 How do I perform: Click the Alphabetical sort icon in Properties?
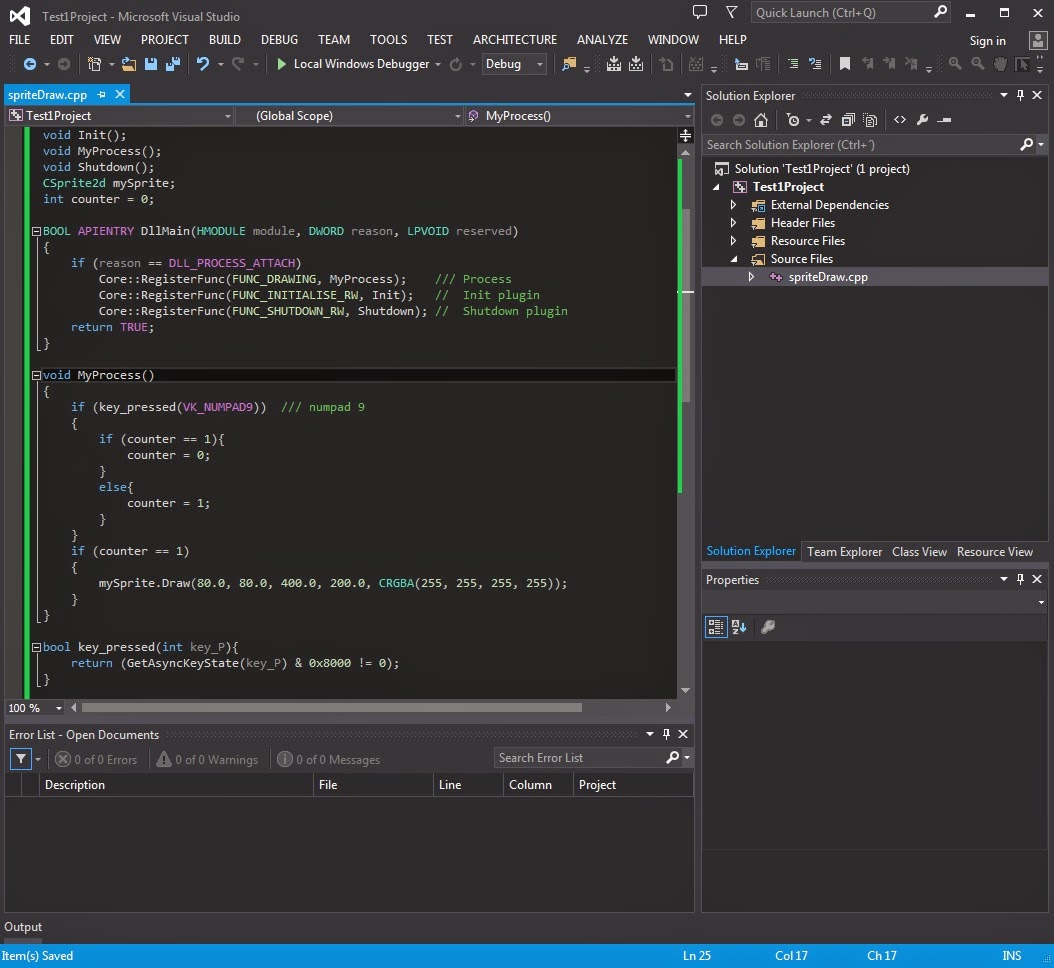point(739,627)
